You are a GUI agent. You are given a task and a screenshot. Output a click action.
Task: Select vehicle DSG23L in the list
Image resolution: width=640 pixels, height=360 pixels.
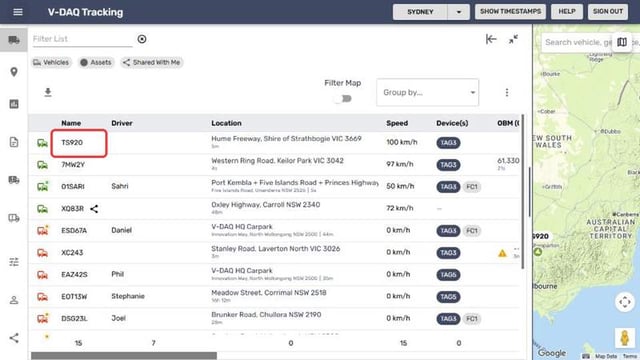coord(74,318)
